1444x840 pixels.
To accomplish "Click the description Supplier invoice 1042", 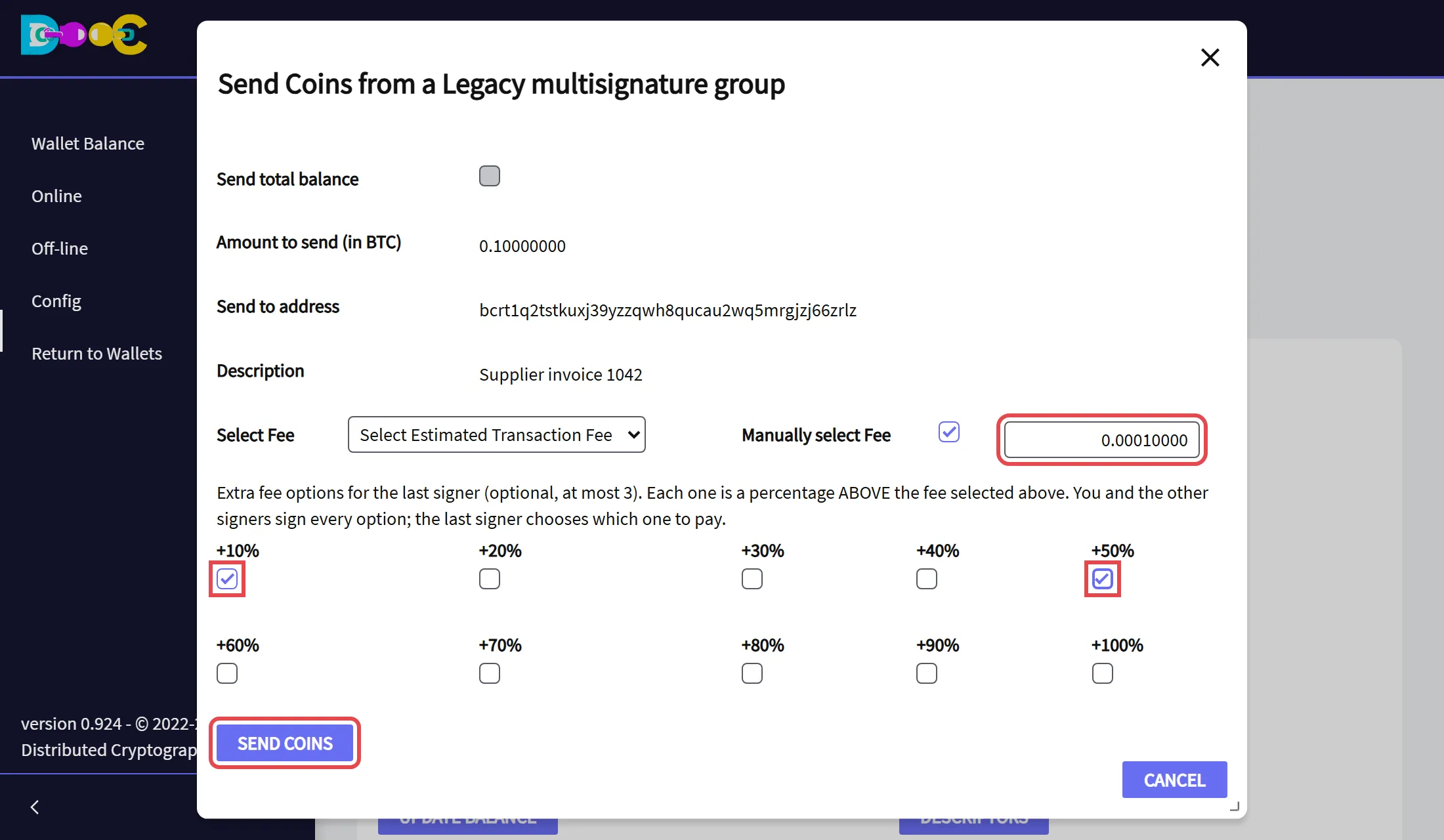I will (x=561, y=374).
